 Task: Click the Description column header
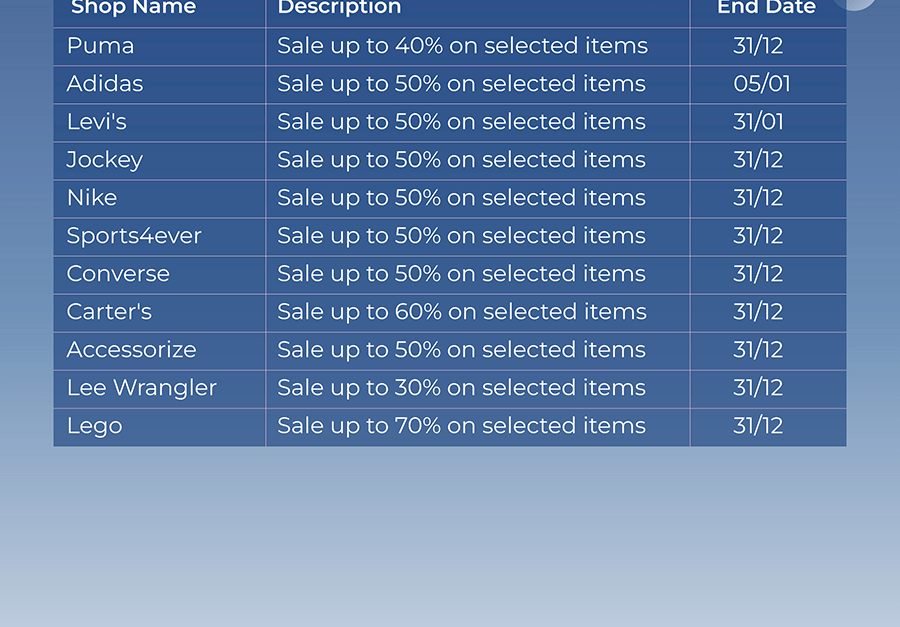pyautogui.click(x=339, y=8)
